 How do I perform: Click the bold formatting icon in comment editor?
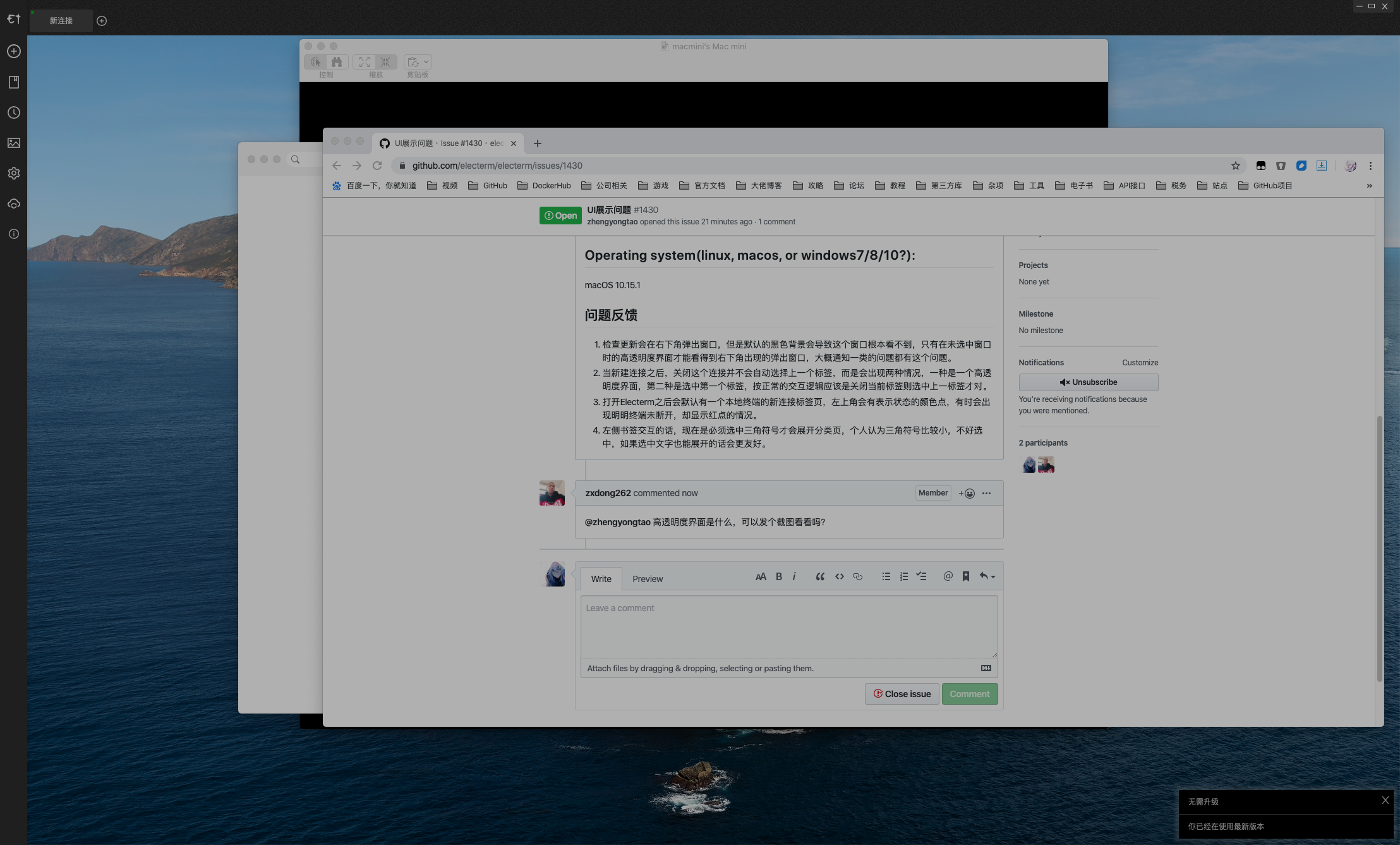[778, 576]
